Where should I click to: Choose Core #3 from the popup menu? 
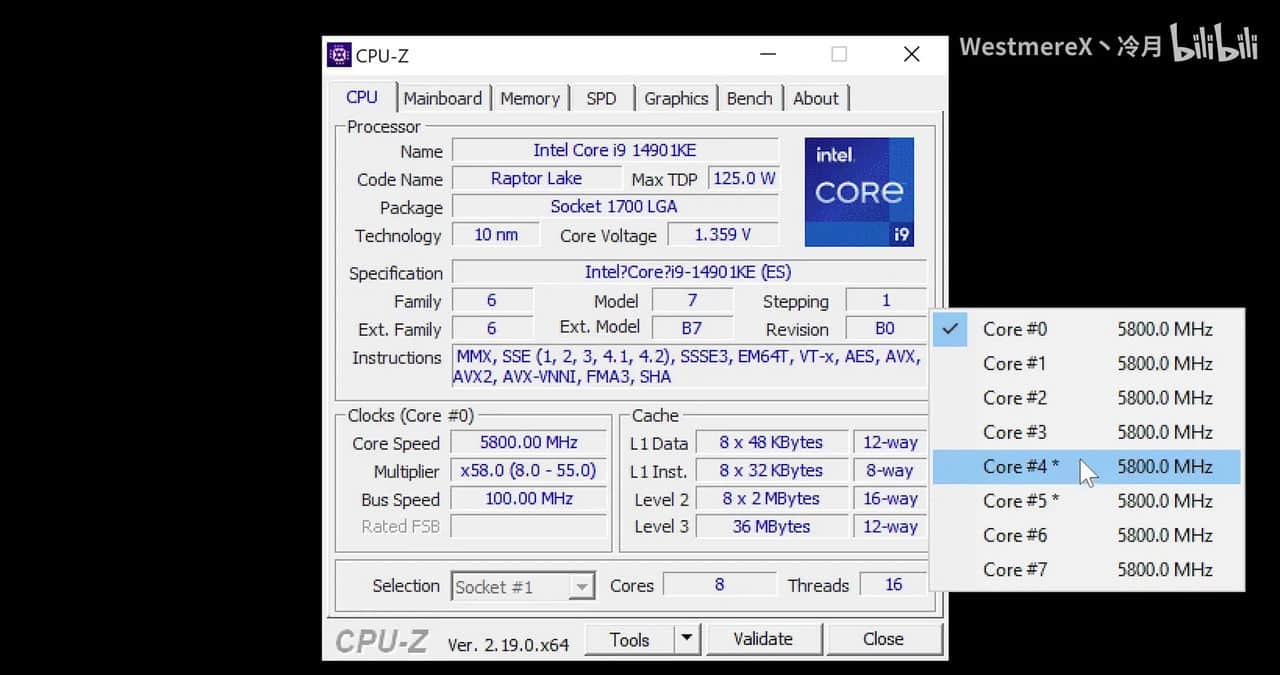tap(1087, 432)
